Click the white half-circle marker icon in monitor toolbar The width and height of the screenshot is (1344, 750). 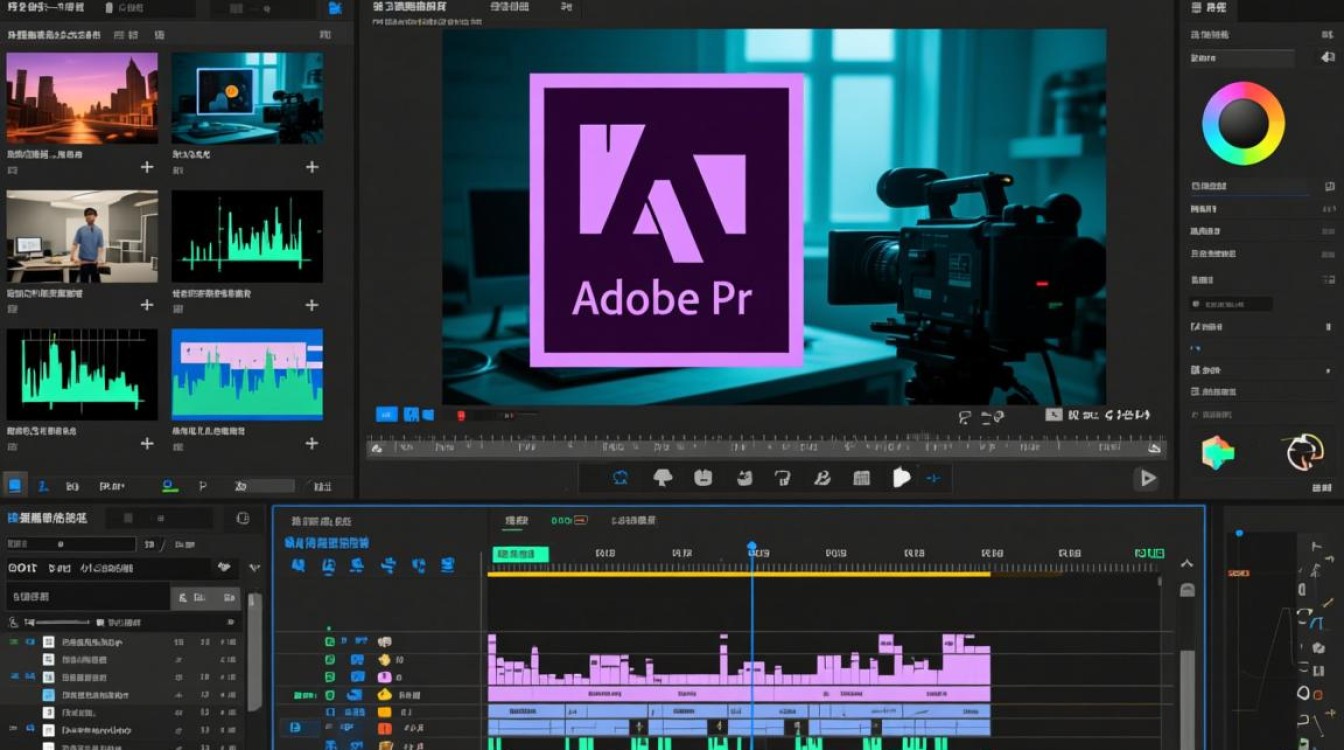902,478
